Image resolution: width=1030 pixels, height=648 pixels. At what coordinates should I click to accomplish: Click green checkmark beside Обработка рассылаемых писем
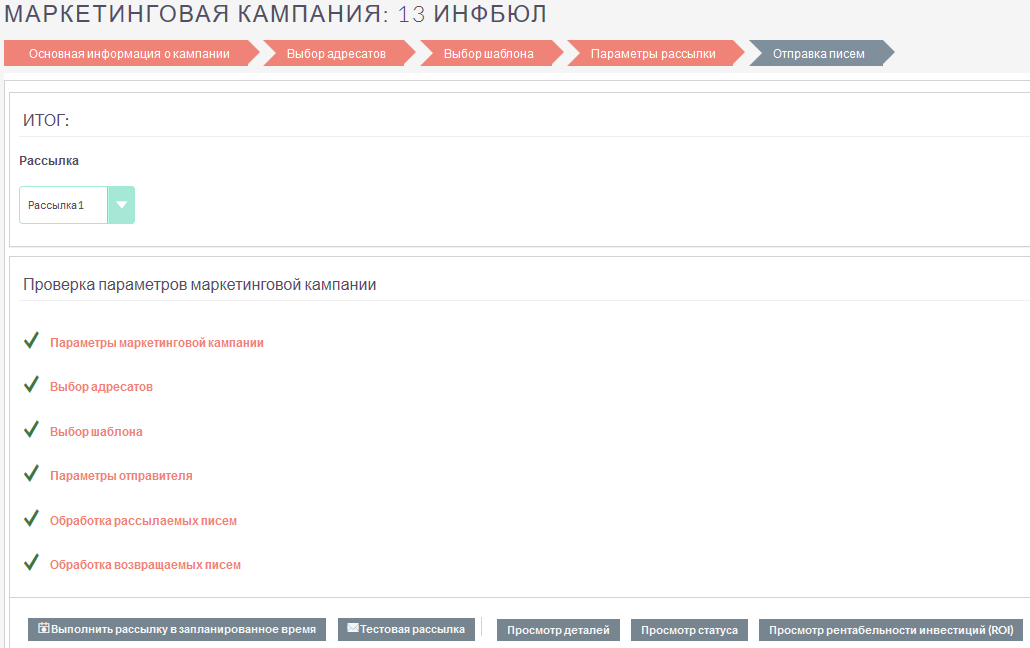[x=31, y=519]
